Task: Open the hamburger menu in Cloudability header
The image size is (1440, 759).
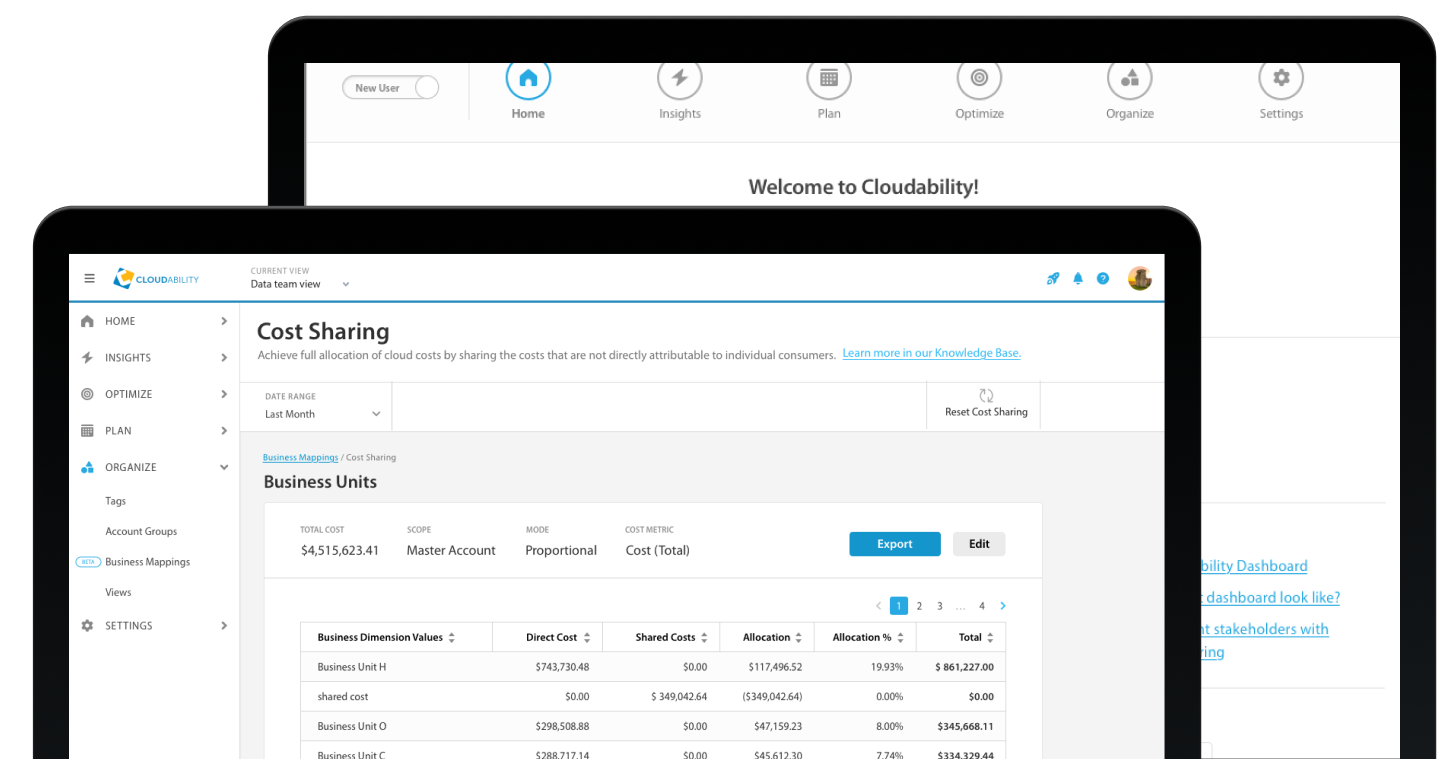Action: tap(89, 279)
